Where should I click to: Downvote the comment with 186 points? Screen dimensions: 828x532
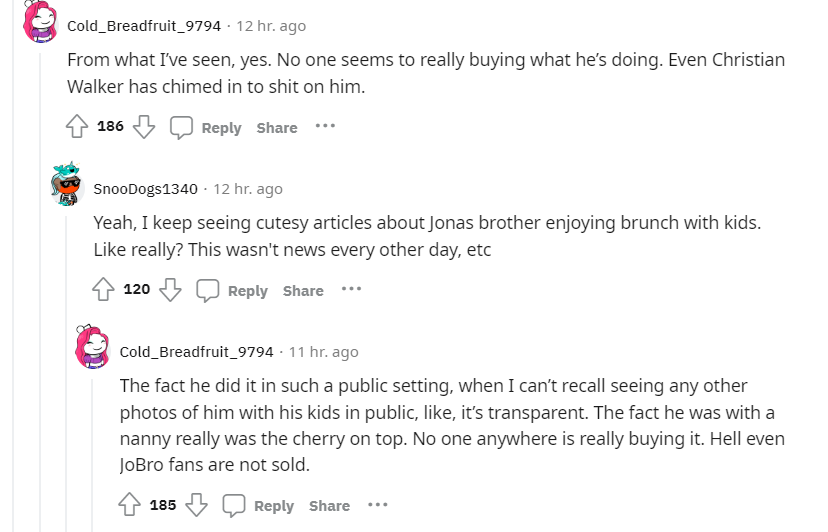(x=144, y=127)
